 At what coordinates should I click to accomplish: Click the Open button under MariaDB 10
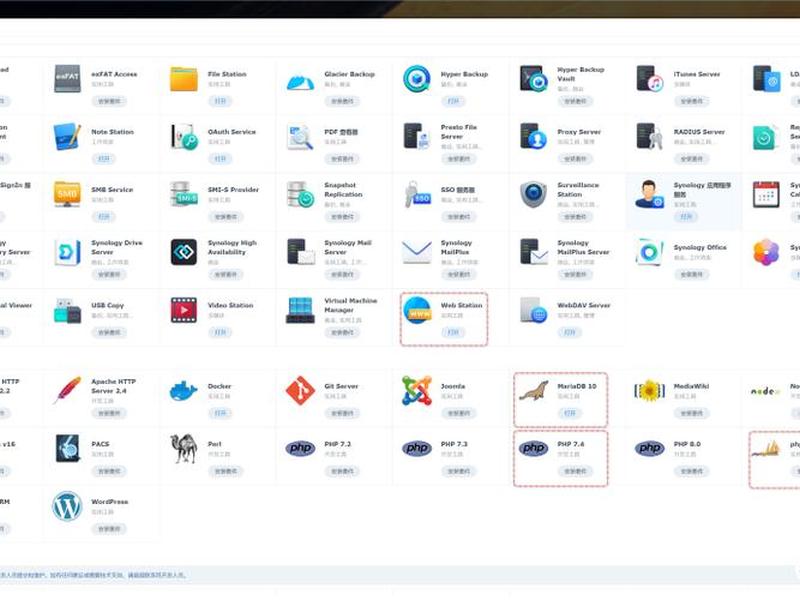pyautogui.click(x=569, y=413)
